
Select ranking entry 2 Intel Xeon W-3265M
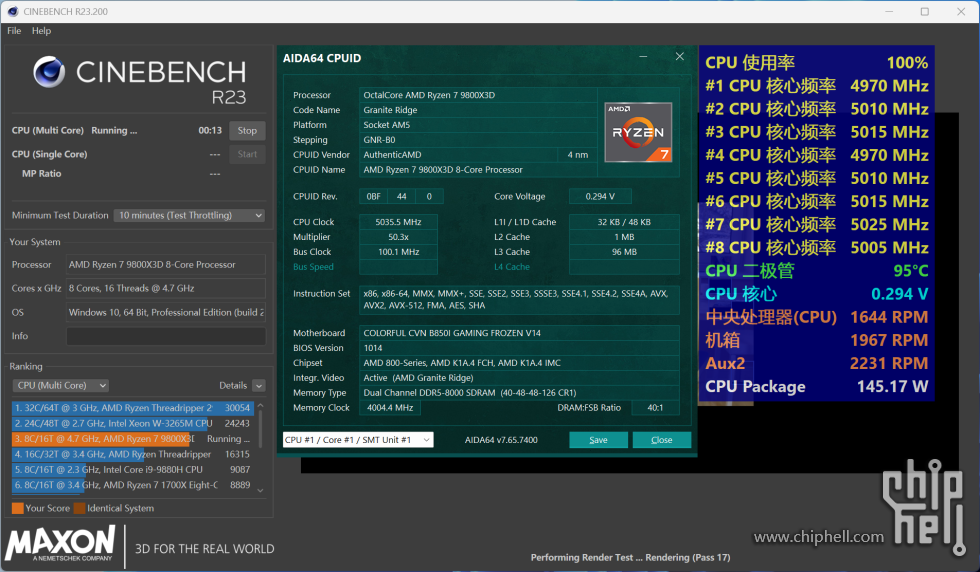pyautogui.click(x=132, y=423)
